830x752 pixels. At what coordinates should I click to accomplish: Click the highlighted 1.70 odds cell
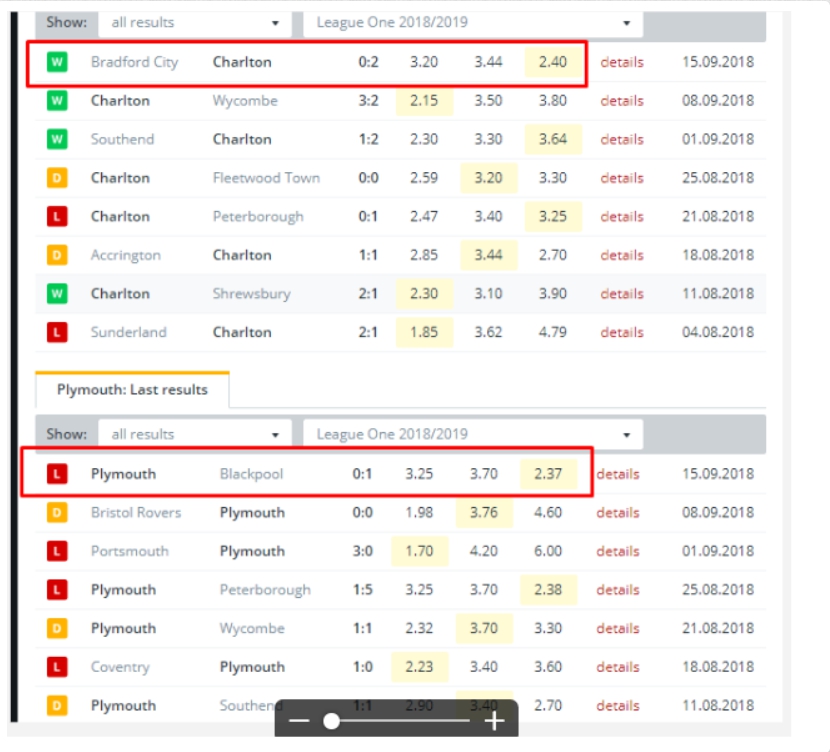419,551
